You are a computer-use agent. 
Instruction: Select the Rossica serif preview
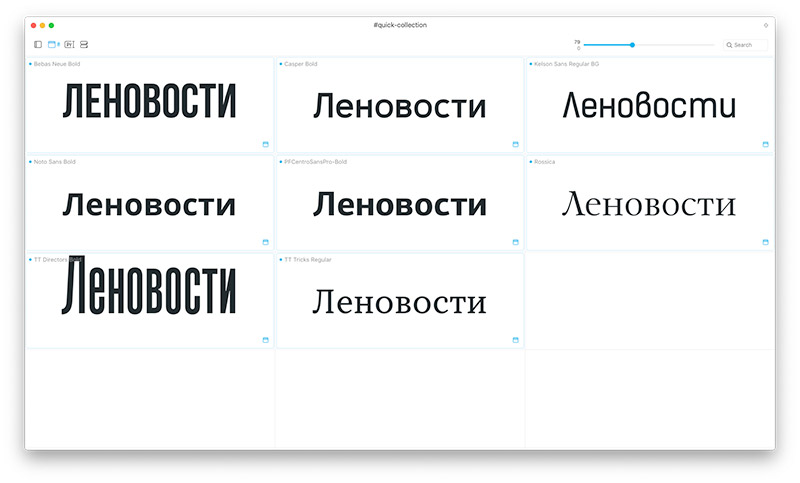tap(649, 204)
